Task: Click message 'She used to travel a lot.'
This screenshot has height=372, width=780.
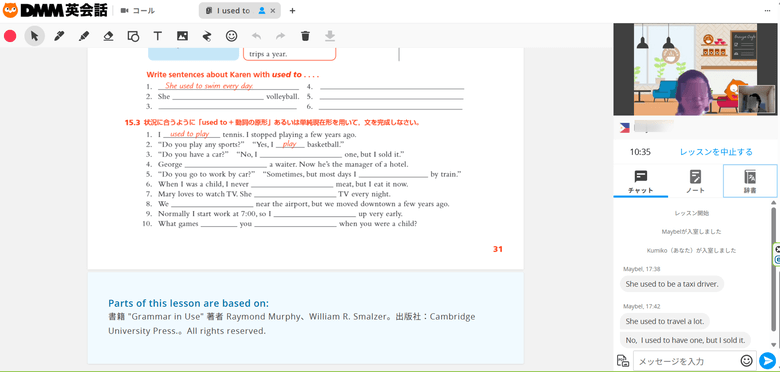Action: coord(665,321)
